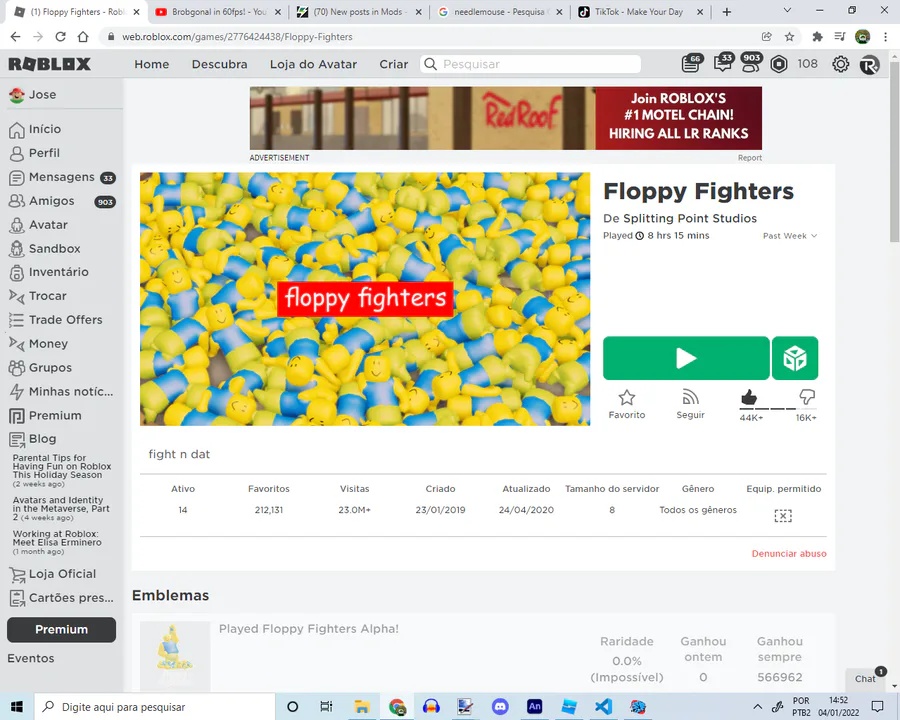Open Splitting Point Studios creator link

coord(690,219)
